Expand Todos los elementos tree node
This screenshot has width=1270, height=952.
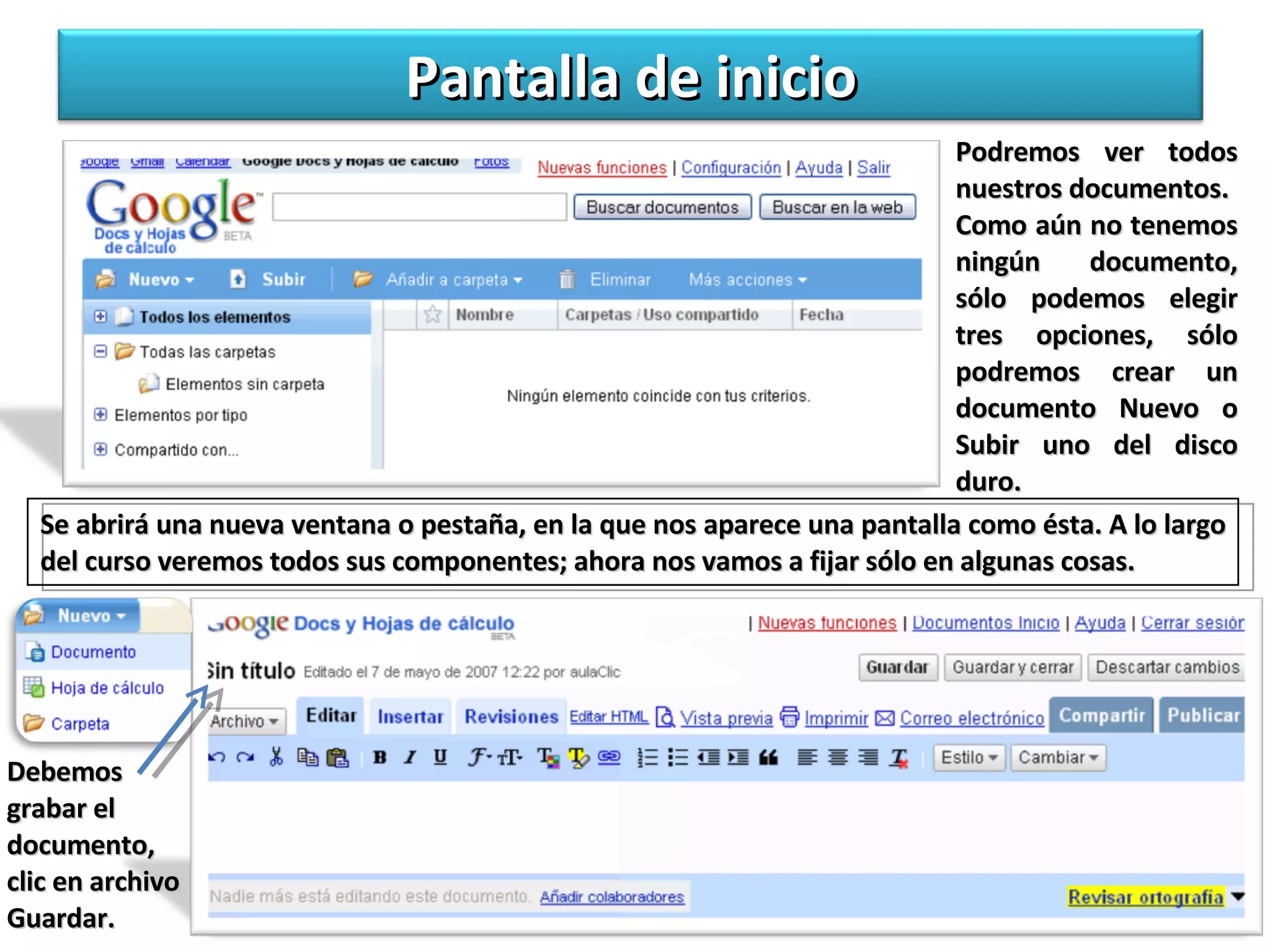click(100, 317)
